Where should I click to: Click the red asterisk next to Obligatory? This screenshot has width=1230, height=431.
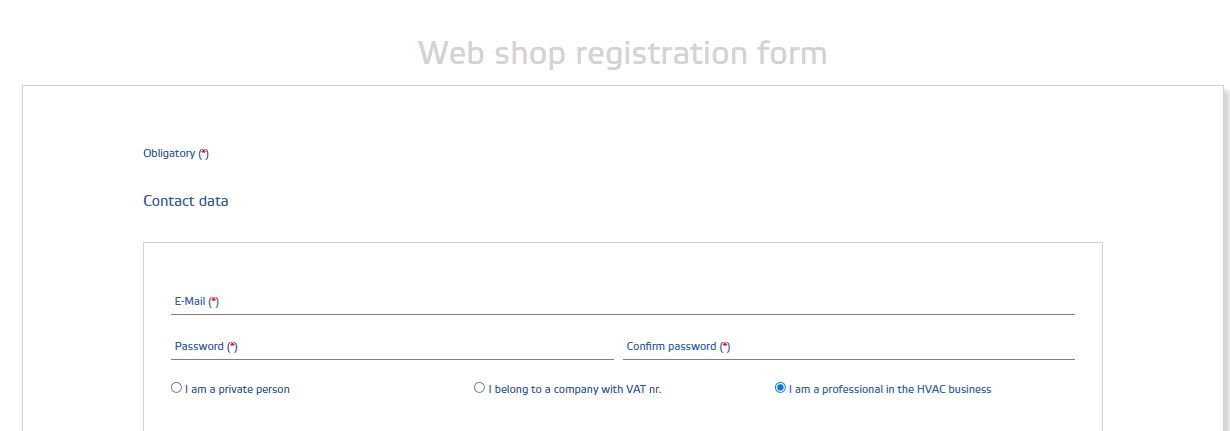click(204, 153)
